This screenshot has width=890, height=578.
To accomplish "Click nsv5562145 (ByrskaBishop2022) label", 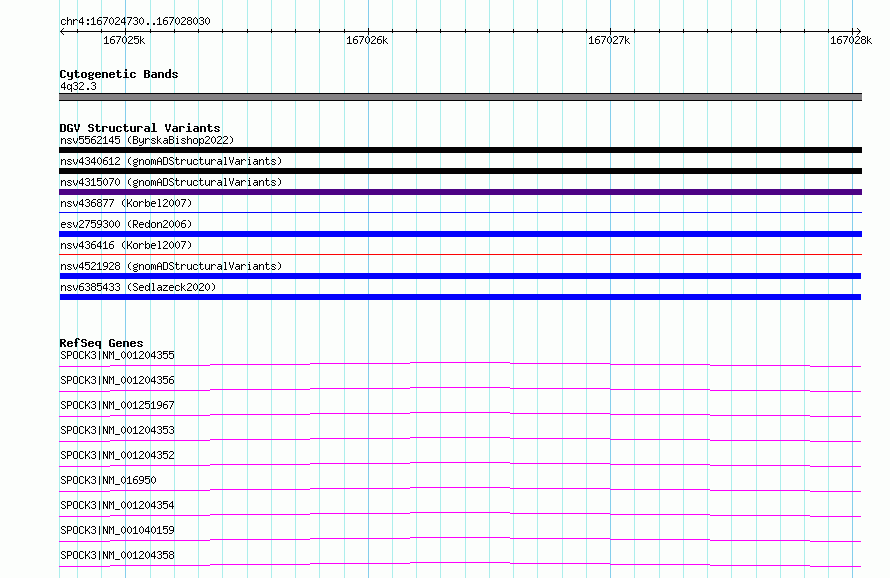I will pos(147,140).
